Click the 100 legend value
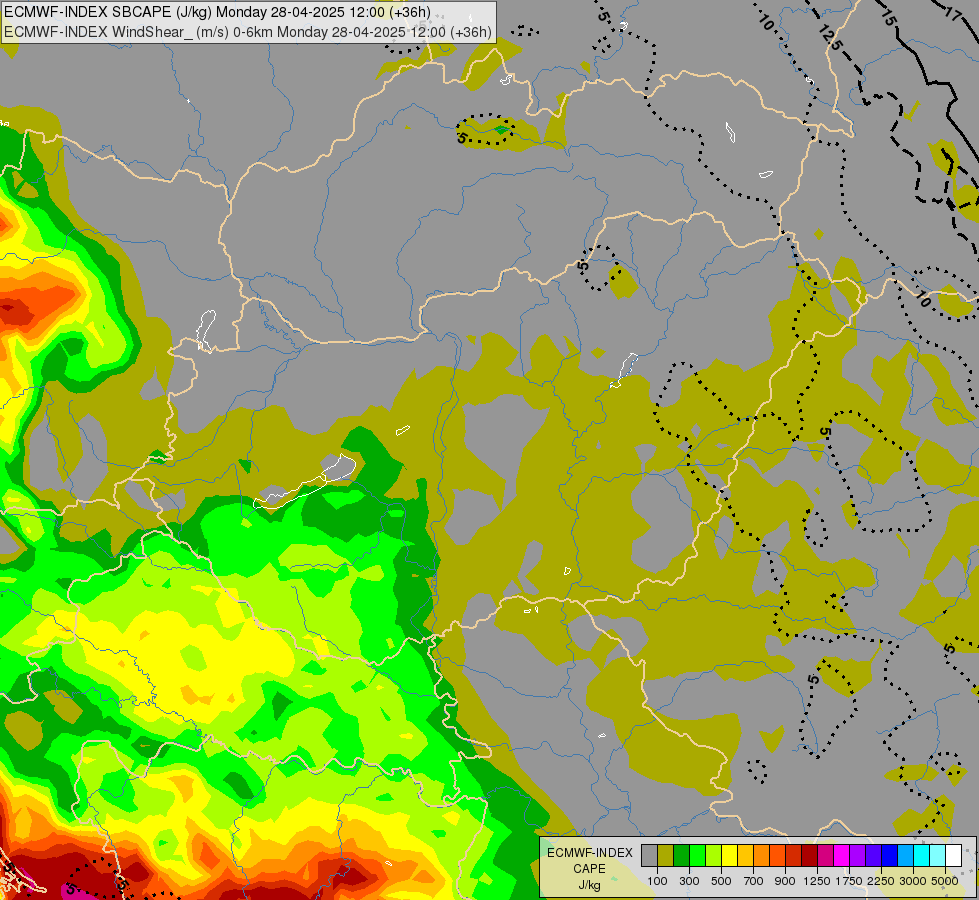979x900 pixels. pos(657,881)
